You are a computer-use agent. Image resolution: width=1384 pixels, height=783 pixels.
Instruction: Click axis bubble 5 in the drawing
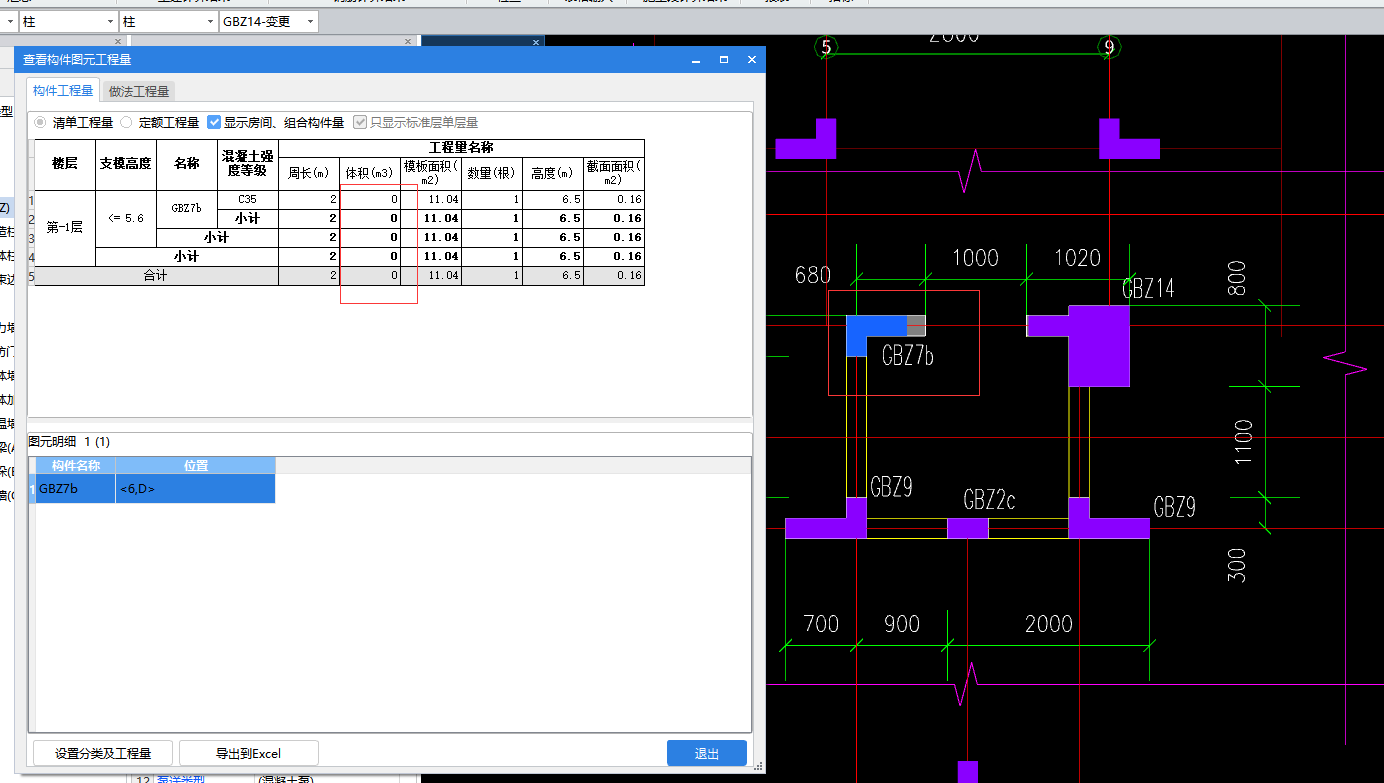click(x=825, y=47)
